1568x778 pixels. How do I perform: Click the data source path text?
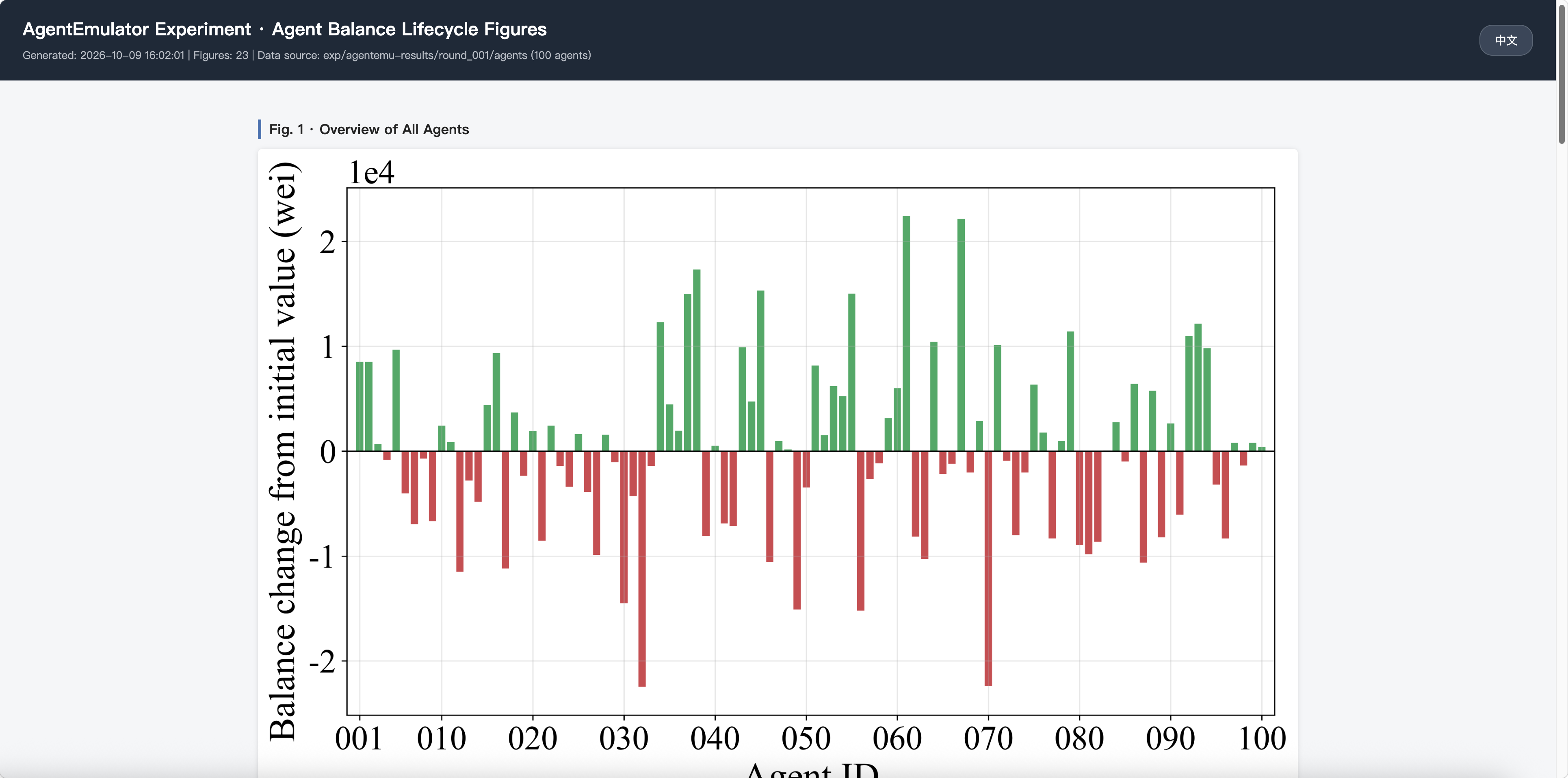tap(424, 55)
